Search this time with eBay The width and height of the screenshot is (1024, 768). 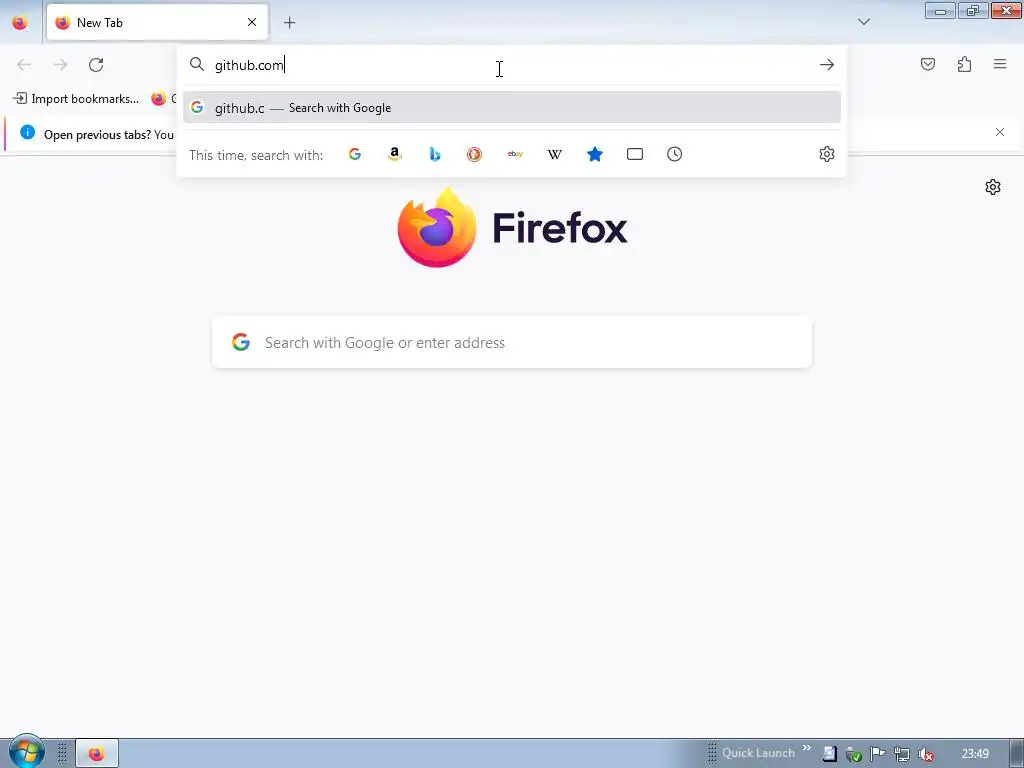click(515, 154)
